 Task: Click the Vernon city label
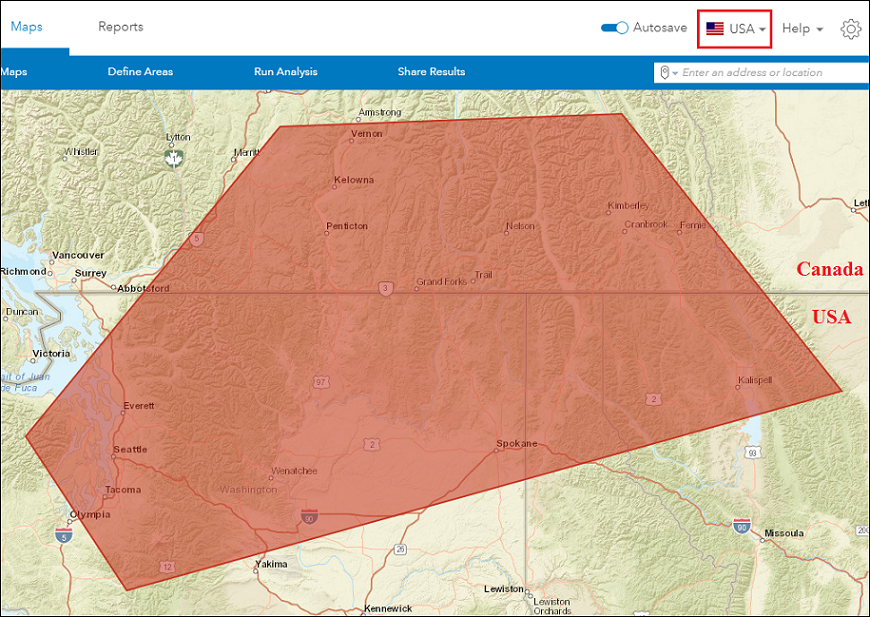(x=367, y=134)
